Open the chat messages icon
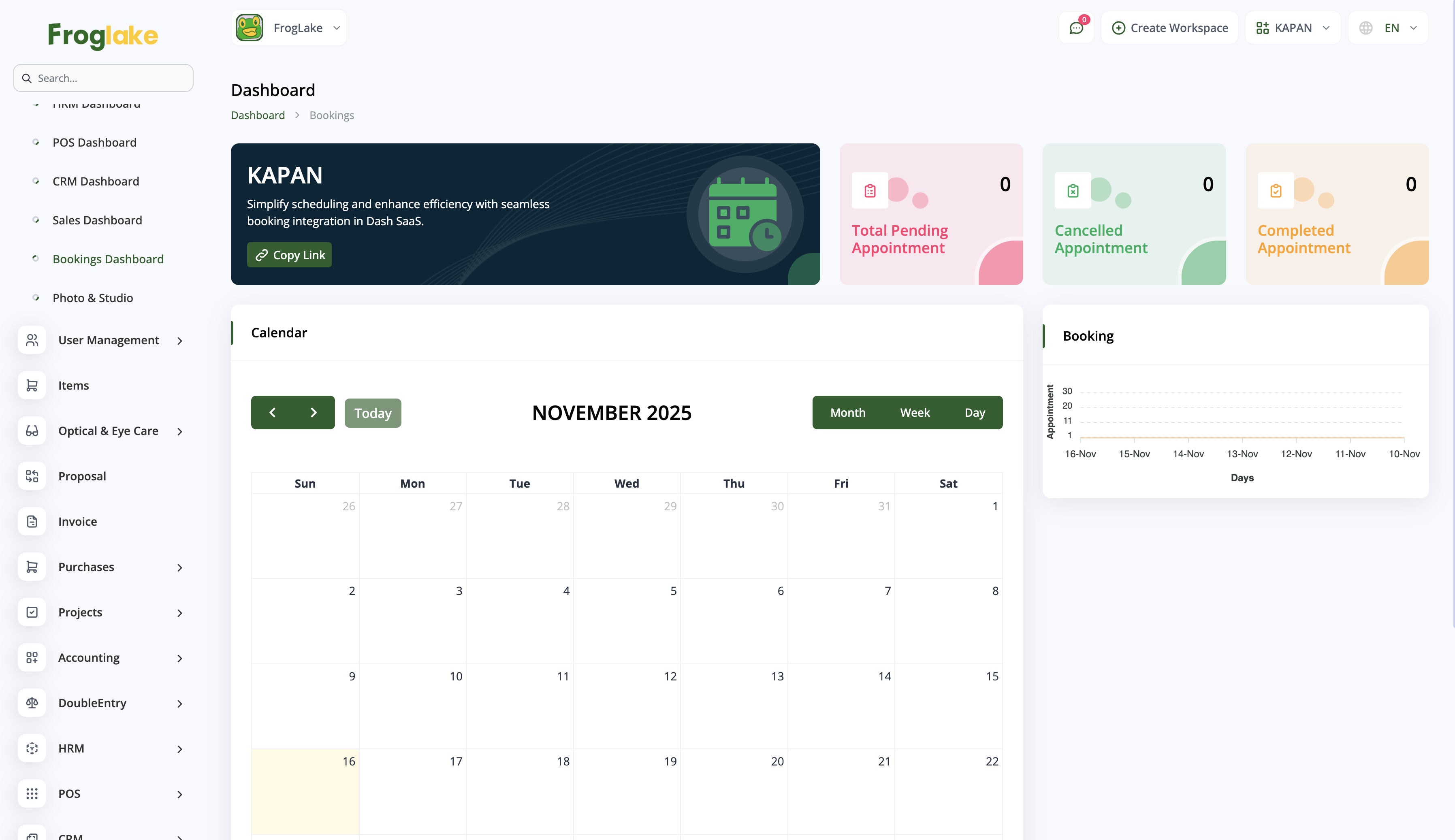 1076,28
